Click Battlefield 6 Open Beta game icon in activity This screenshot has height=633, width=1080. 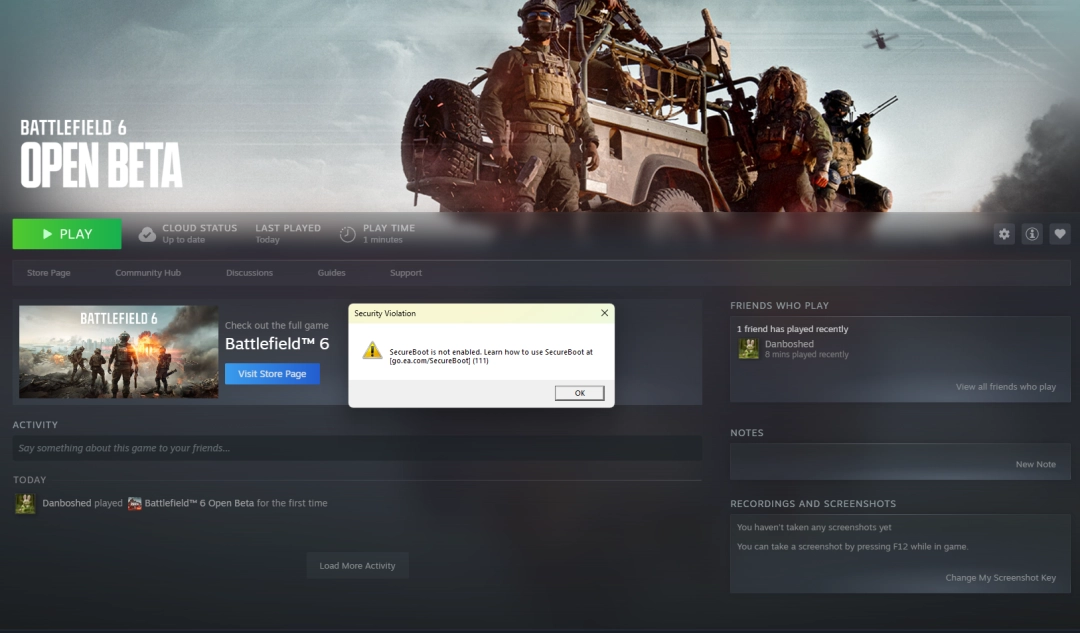tap(134, 503)
